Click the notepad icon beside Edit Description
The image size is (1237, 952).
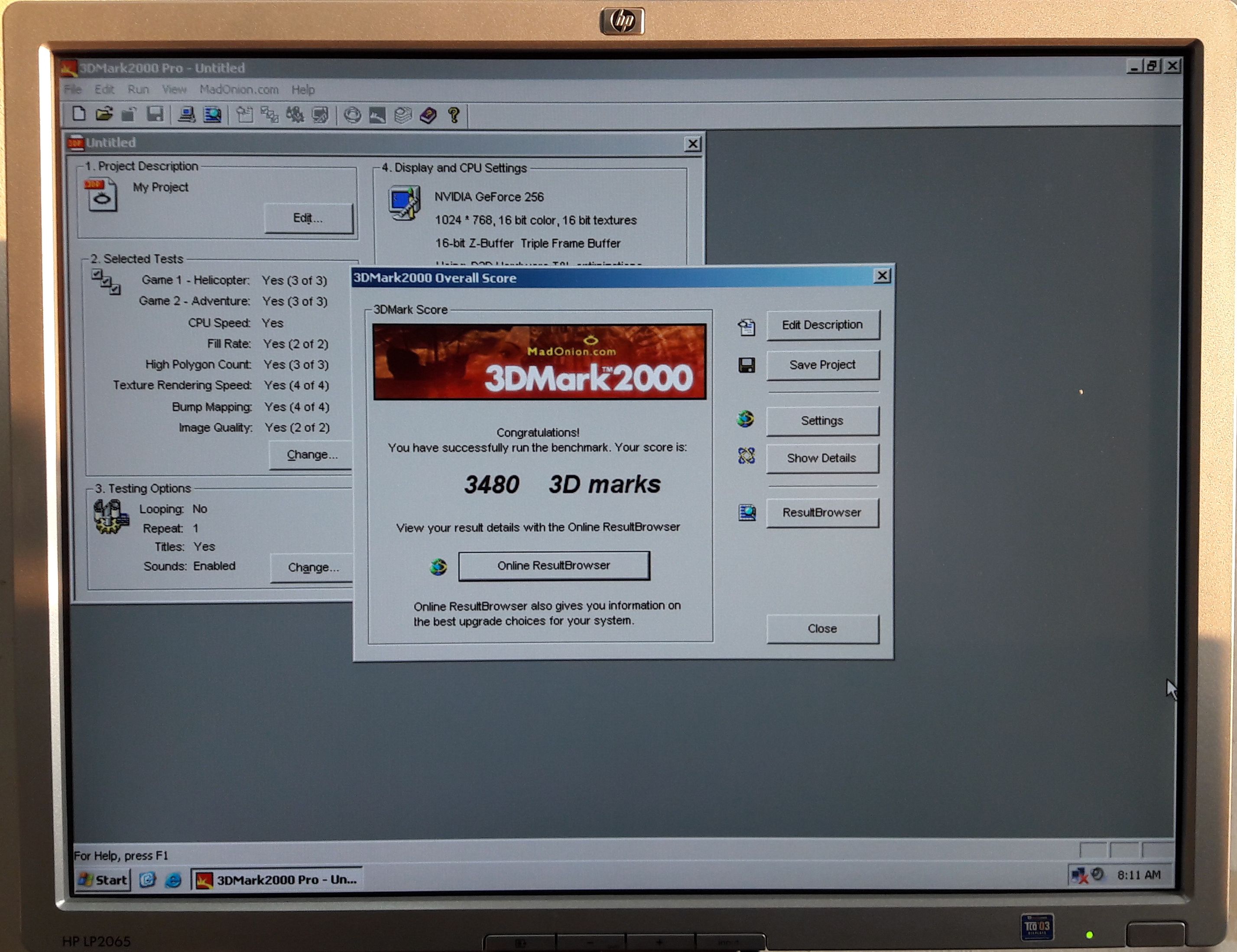(747, 327)
